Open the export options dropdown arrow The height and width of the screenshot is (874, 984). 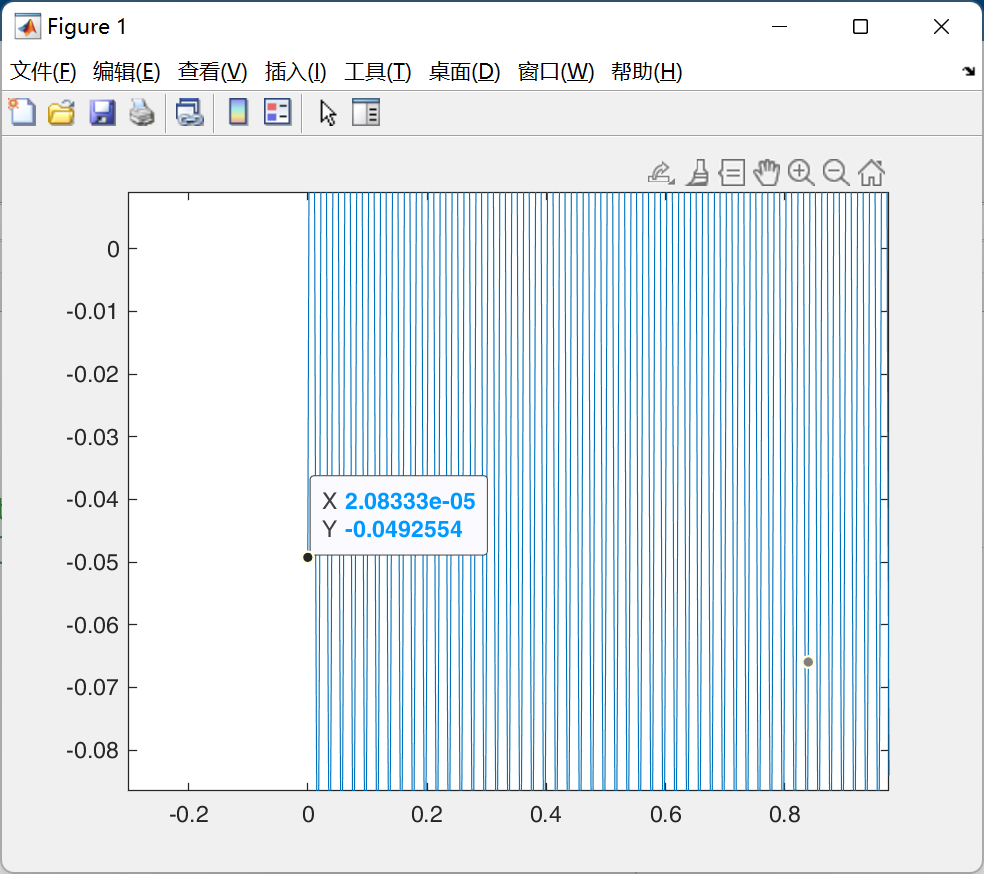click(x=671, y=180)
